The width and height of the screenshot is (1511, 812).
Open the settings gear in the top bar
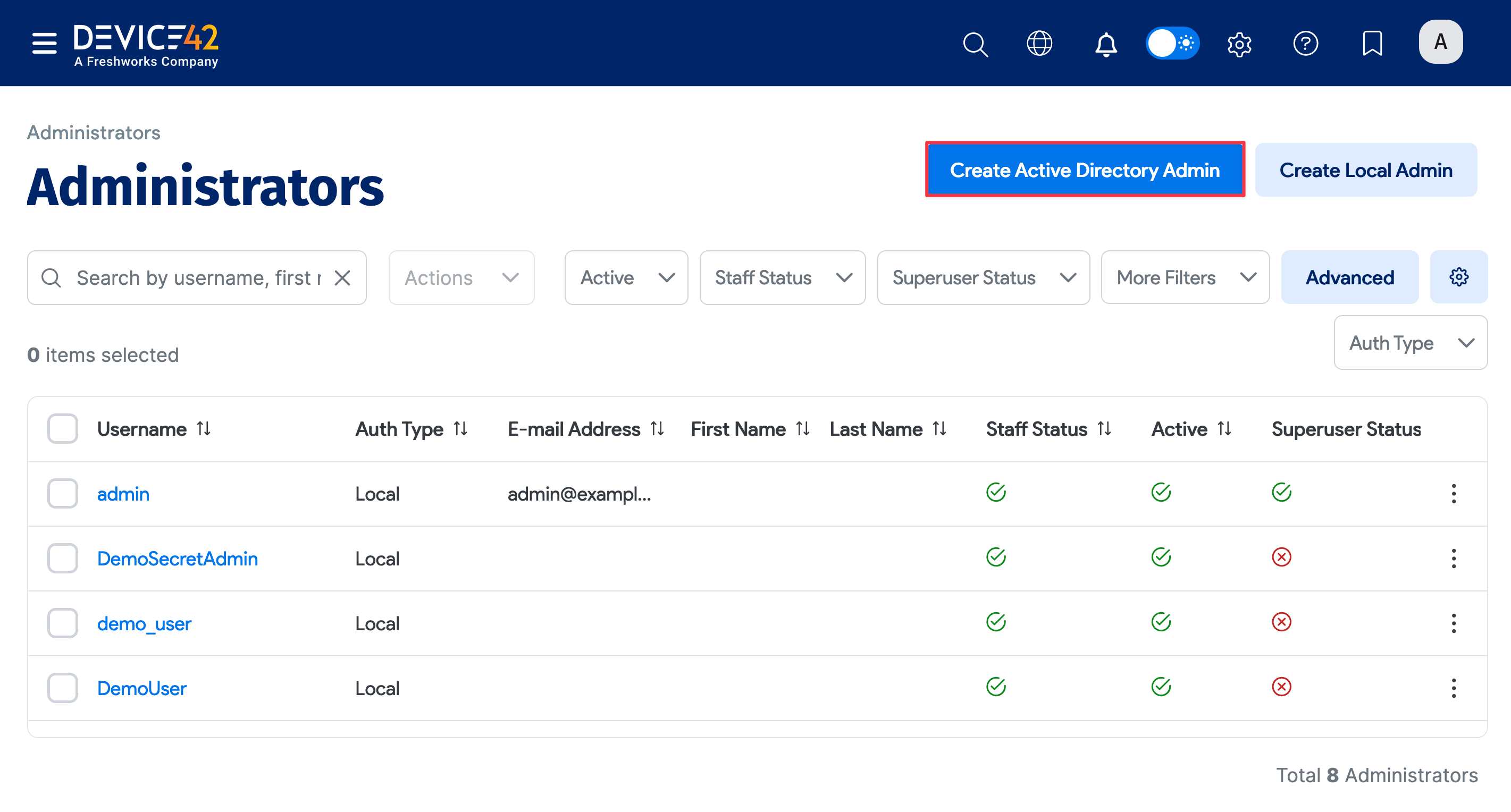pos(1240,44)
